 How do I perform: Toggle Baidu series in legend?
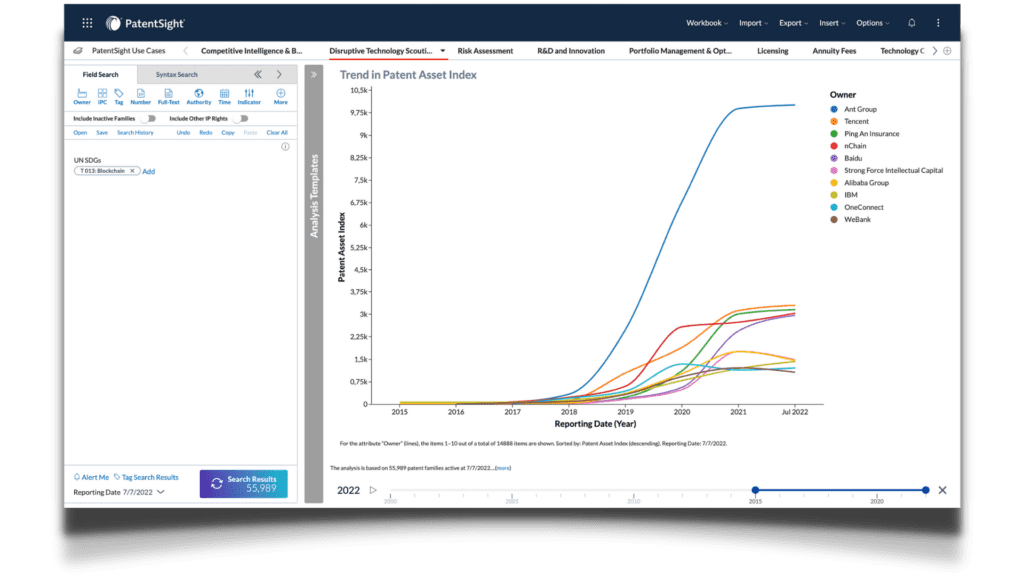click(846, 158)
